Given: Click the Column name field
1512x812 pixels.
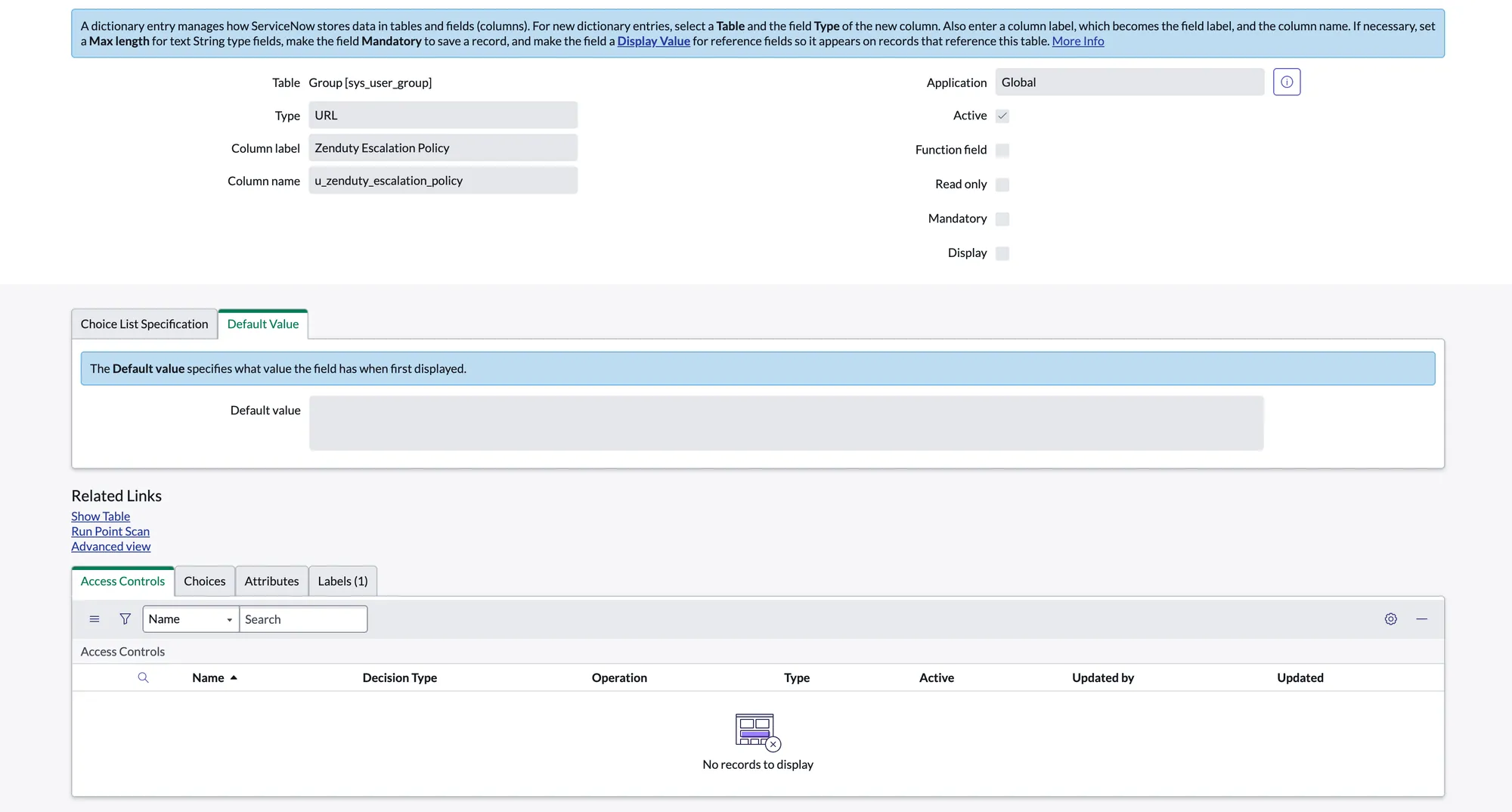Looking at the screenshot, I should [x=443, y=180].
